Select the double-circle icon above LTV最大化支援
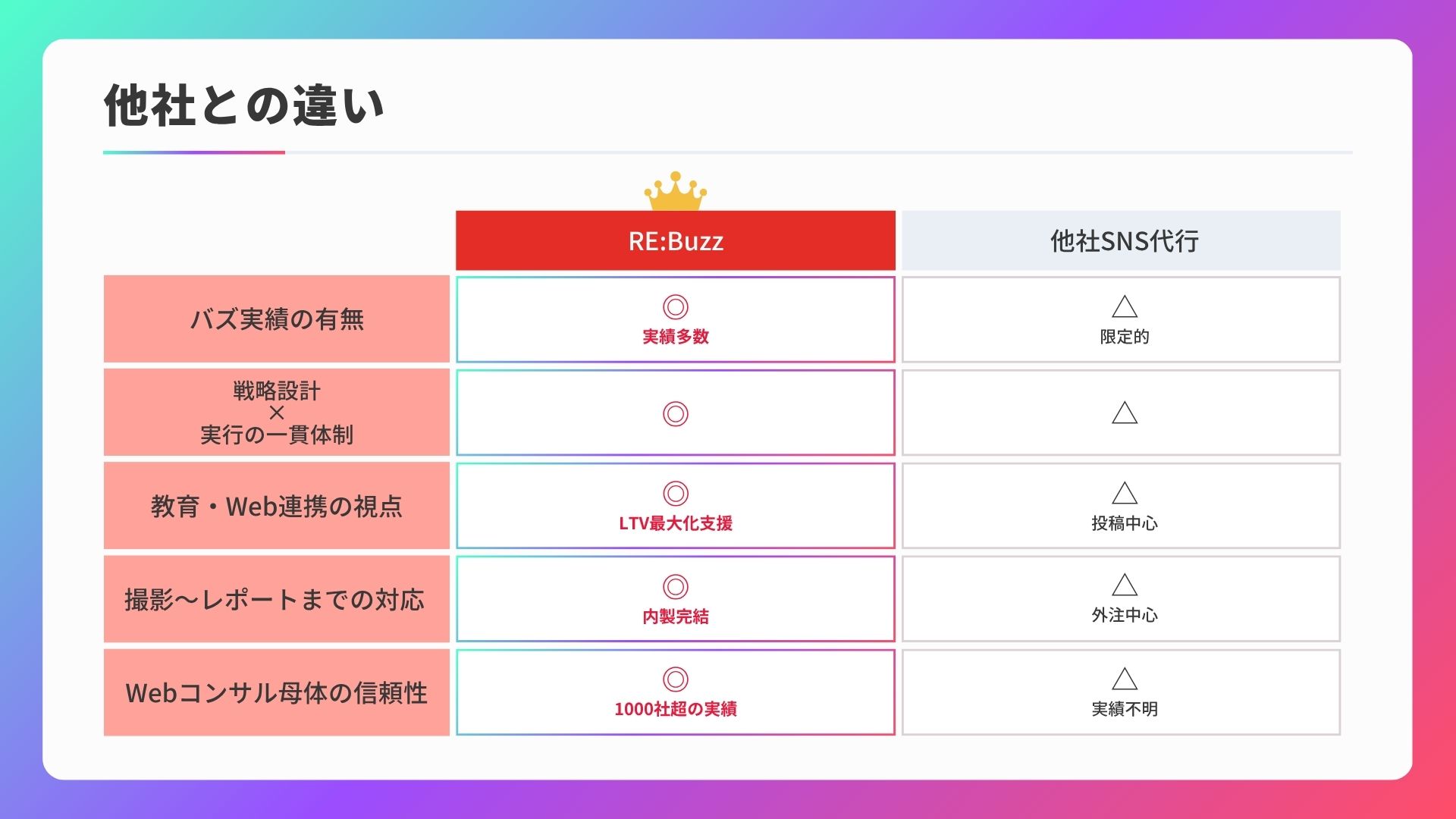The height and width of the screenshot is (819, 1456). 675,494
